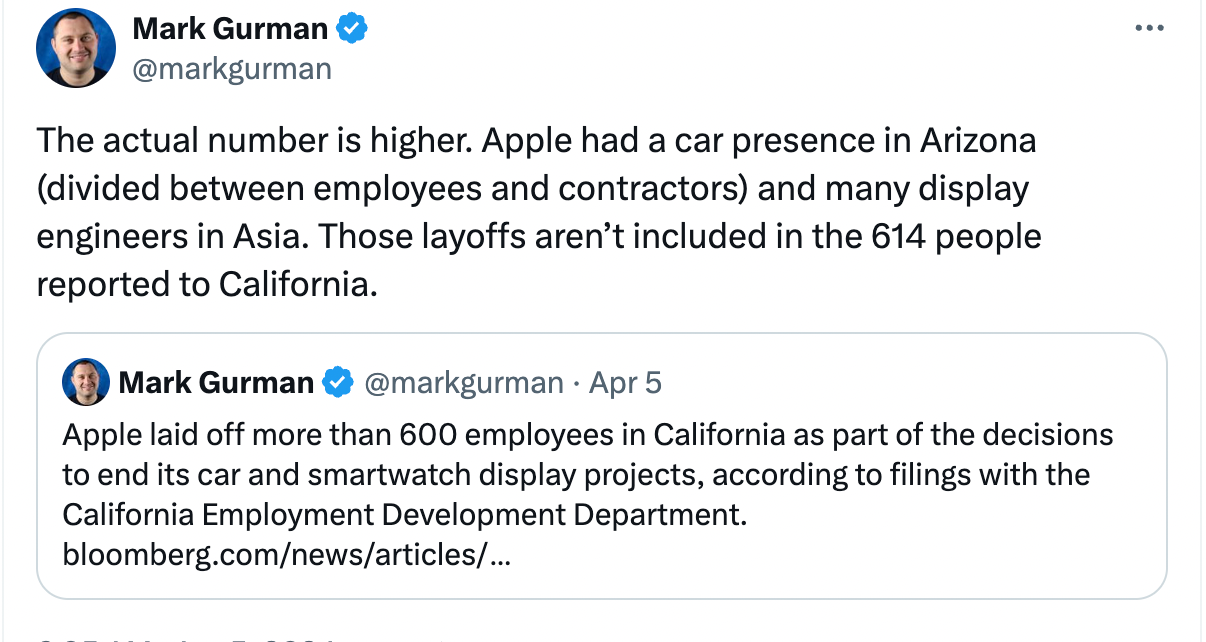Viewport: 1206px width, 642px height.
Task: Click "California Employment Development Department" in the quote
Action: coord(404,513)
